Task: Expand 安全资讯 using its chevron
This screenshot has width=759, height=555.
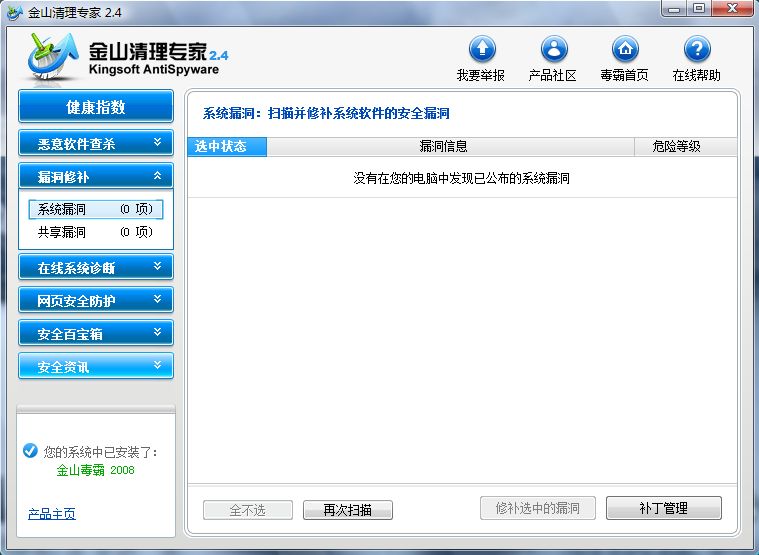Action: [157, 365]
